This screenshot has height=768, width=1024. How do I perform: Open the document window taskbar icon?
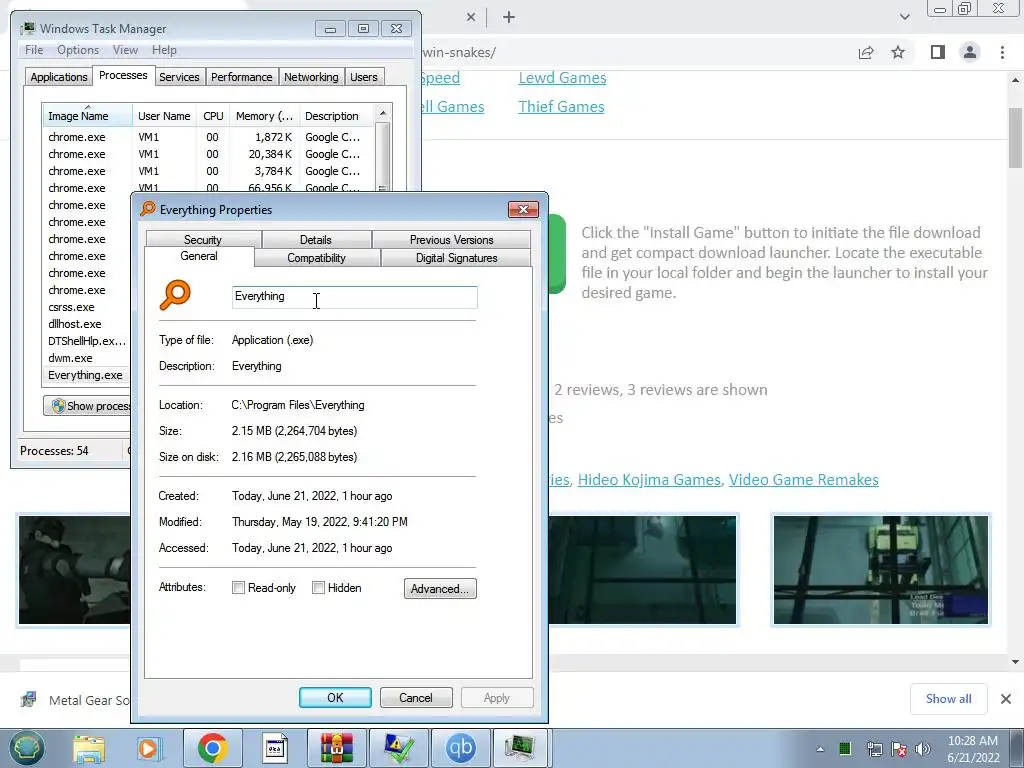coord(274,748)
